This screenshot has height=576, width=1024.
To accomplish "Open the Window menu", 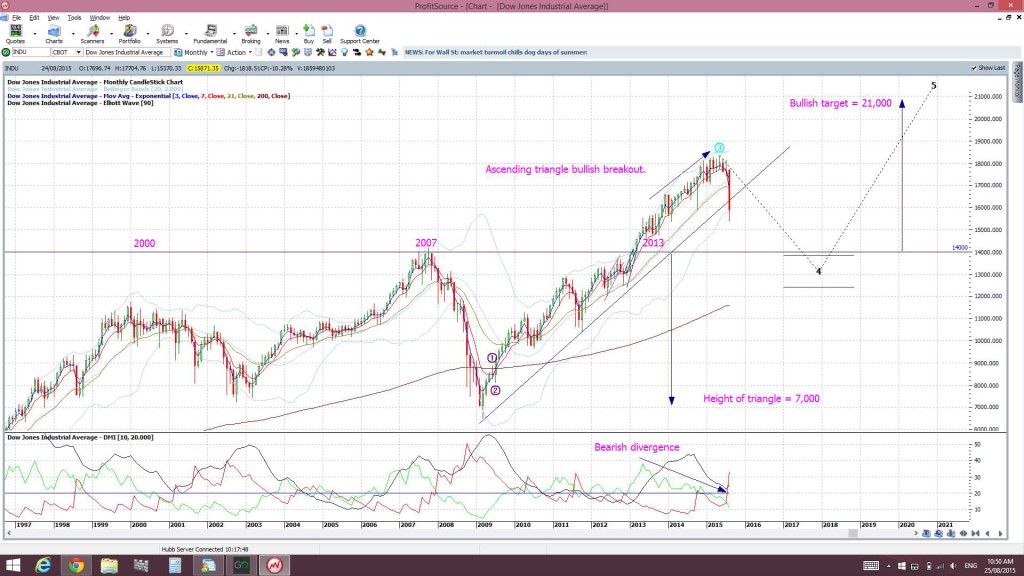I will (x=99, y=18).
